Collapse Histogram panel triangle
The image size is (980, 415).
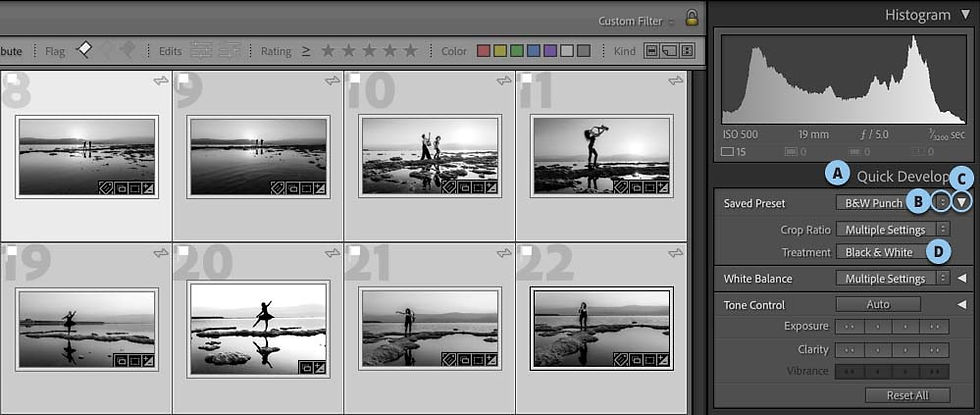click(966, 15)
